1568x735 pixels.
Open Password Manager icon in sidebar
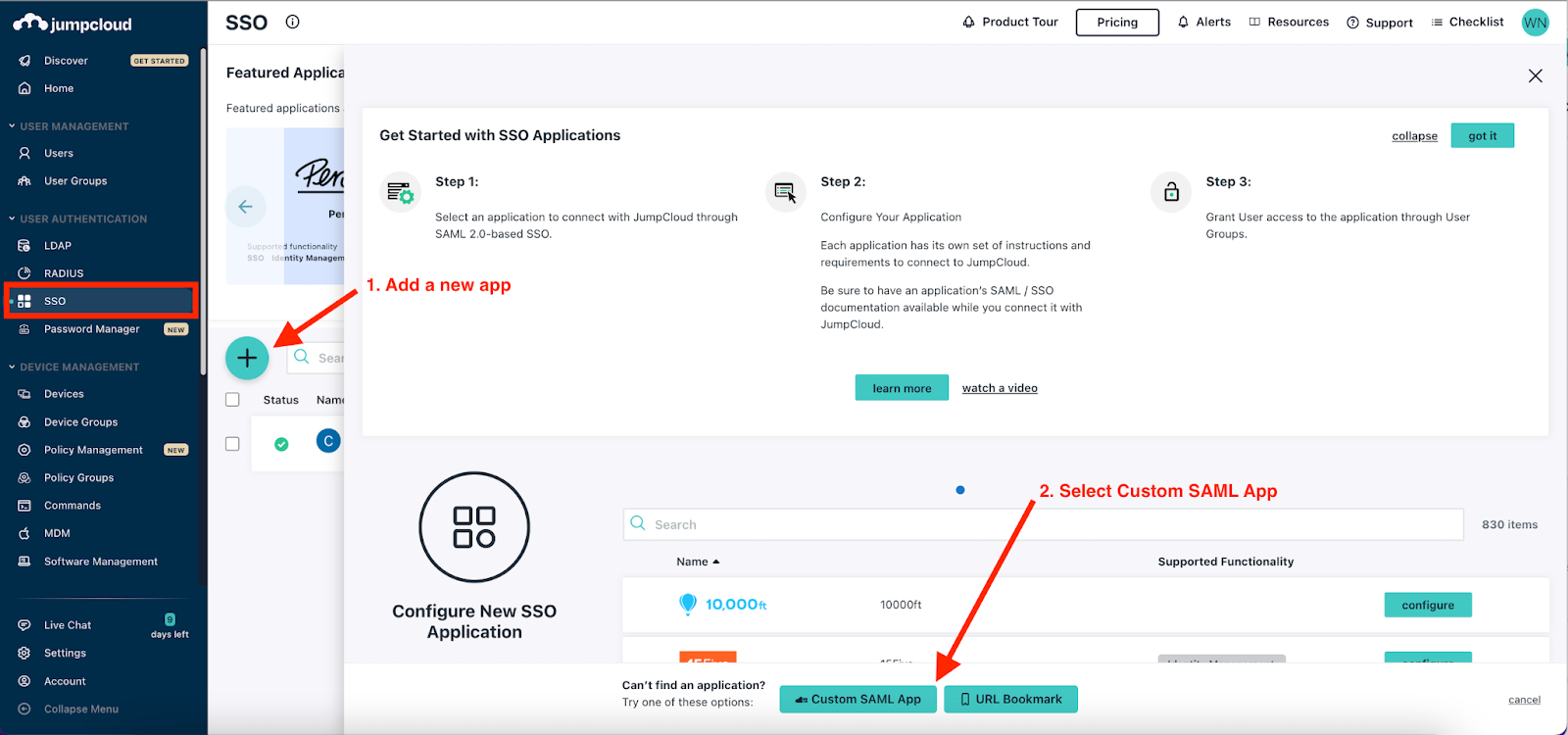(x=24, y=329)
